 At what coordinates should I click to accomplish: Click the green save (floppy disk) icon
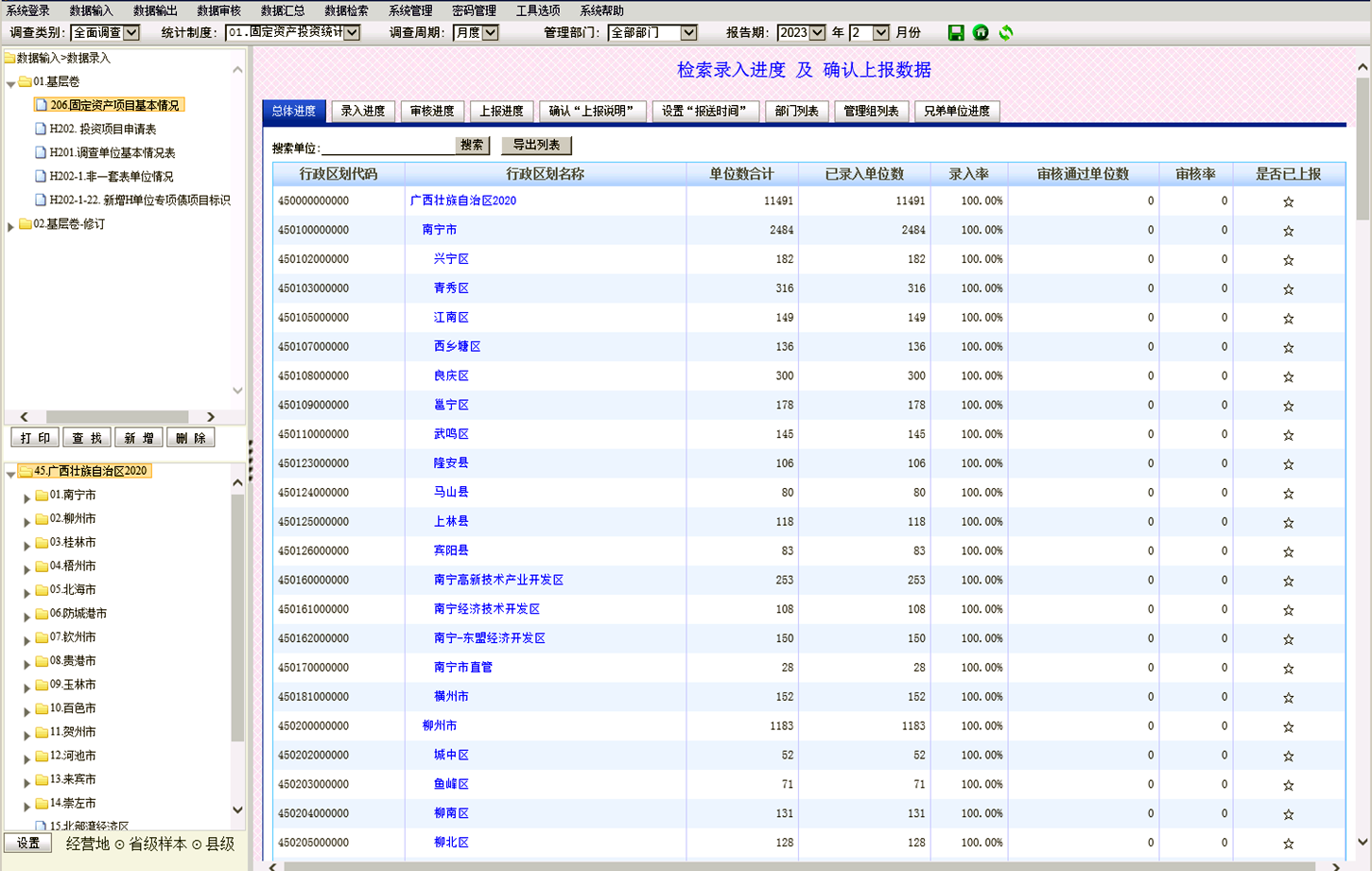click(955, 32)
